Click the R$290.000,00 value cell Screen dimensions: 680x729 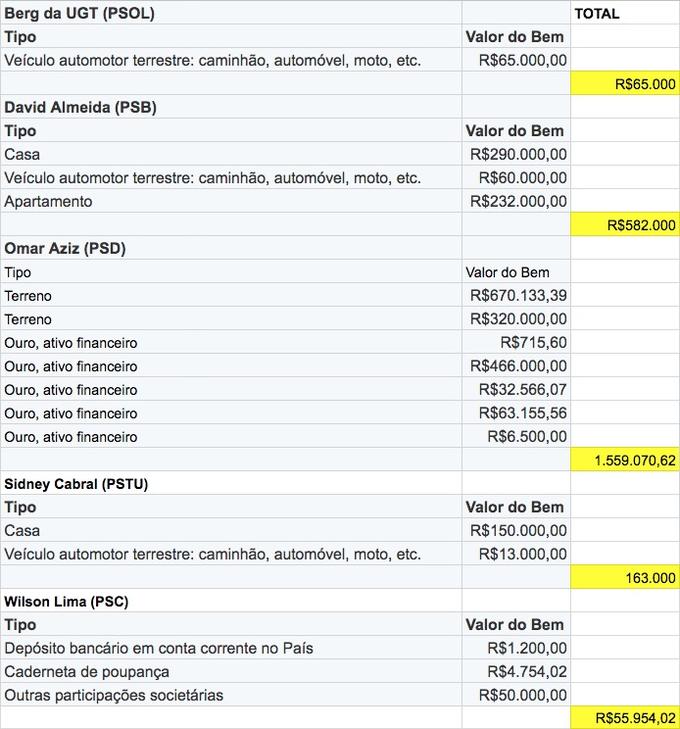coord(516,155)
